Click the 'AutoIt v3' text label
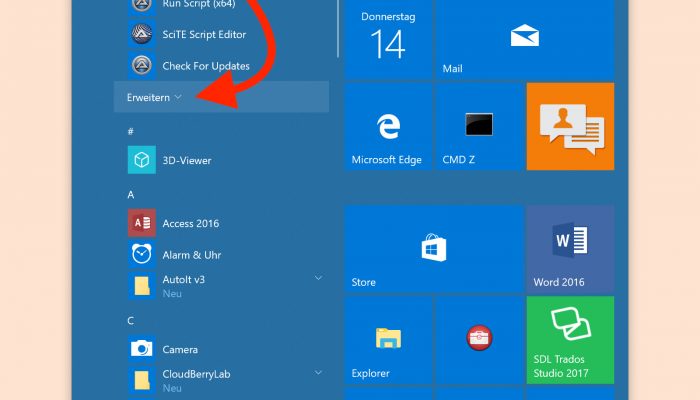The image size is (700, 400). coord(183,279)
